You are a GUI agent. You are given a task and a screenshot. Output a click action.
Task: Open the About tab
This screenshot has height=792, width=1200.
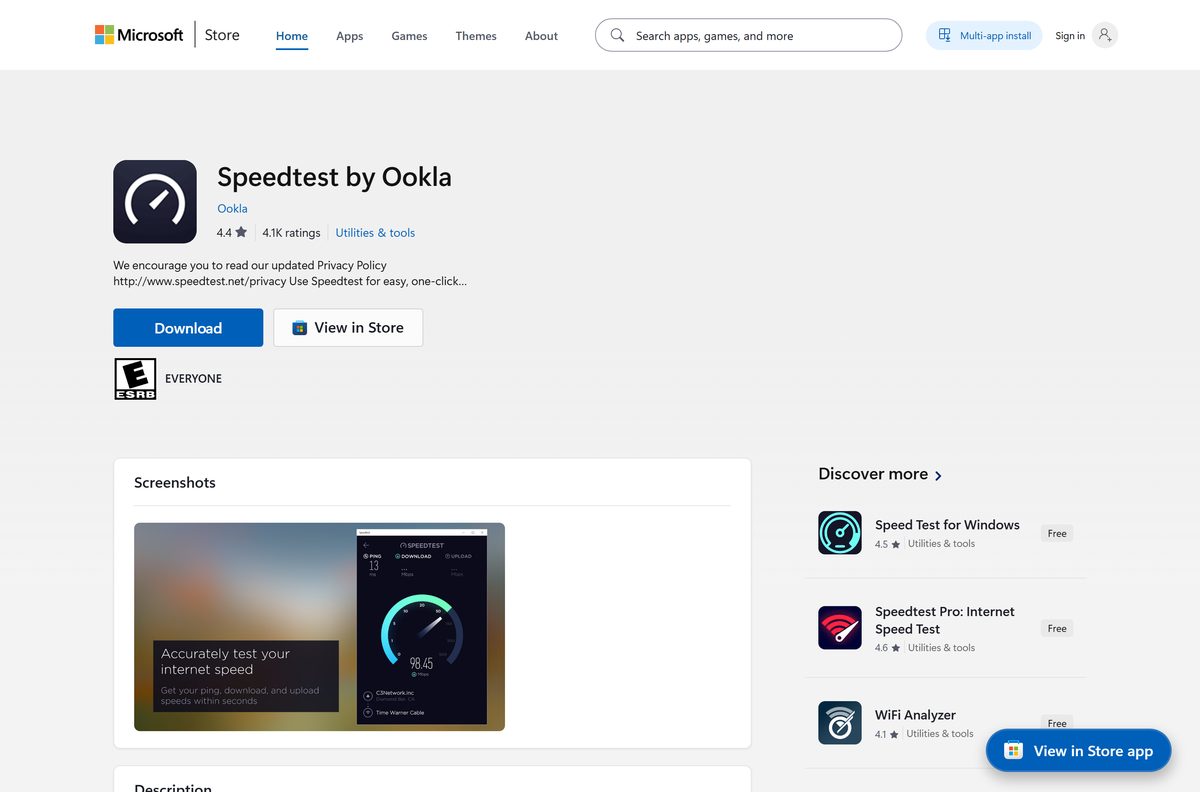point(541,36)
